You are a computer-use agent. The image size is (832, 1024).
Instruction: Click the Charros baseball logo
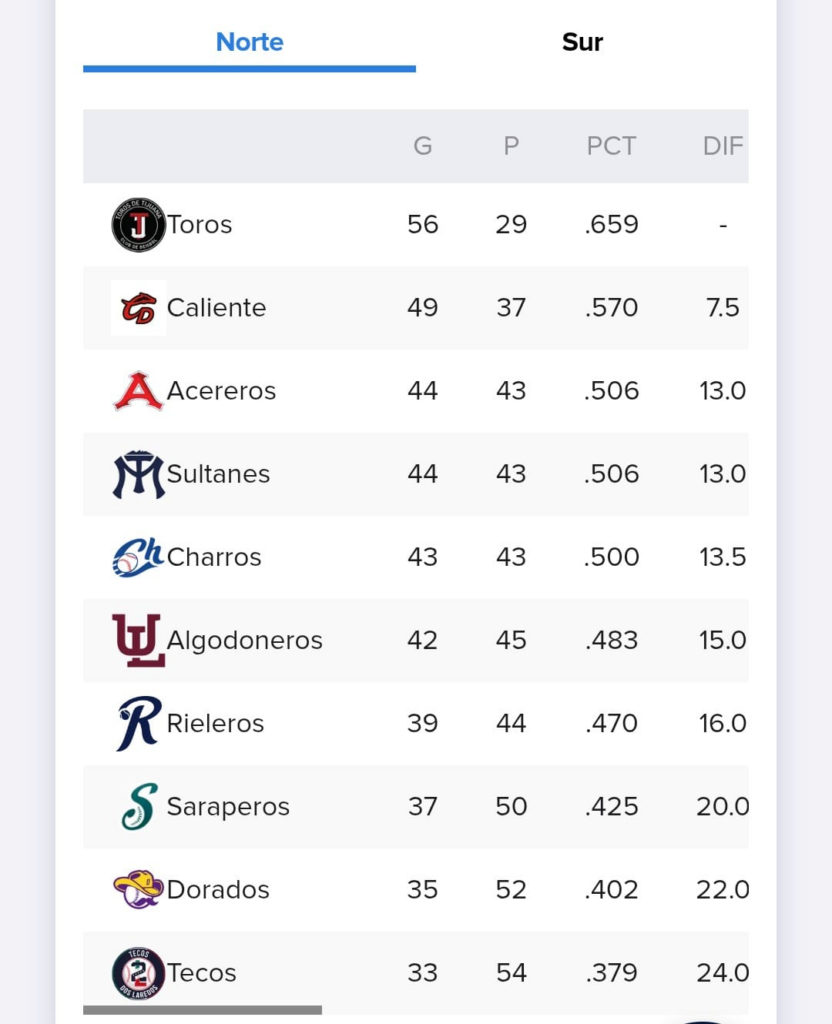[x=138, y=557]
